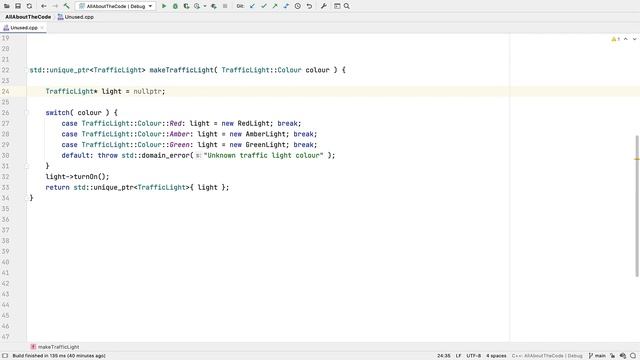Open the inspection warnings indicator
This screenshot has height=360, width=640.
point(616,39)
